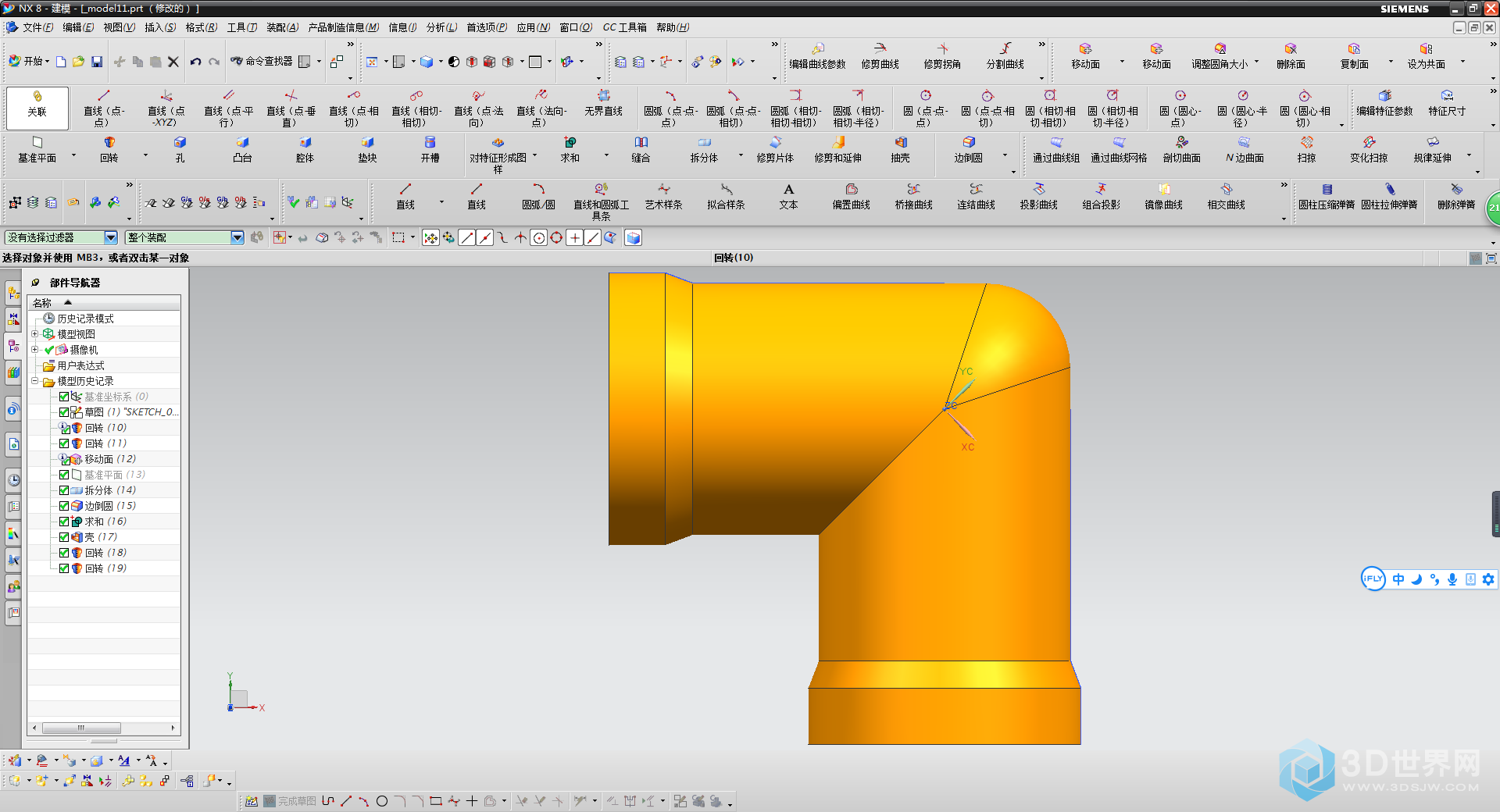Open the 腔体 (Pocket) tool

305,148
